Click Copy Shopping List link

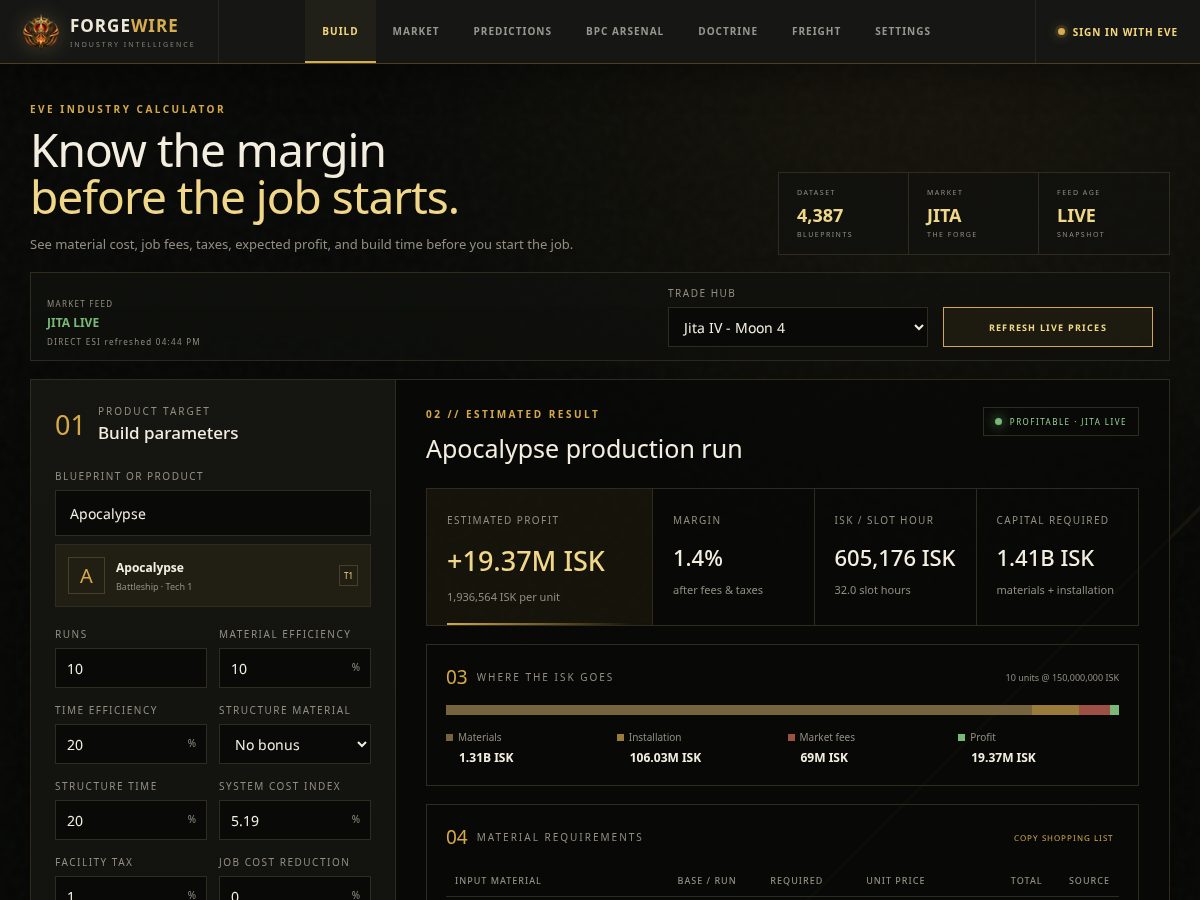click(1063, 838)
